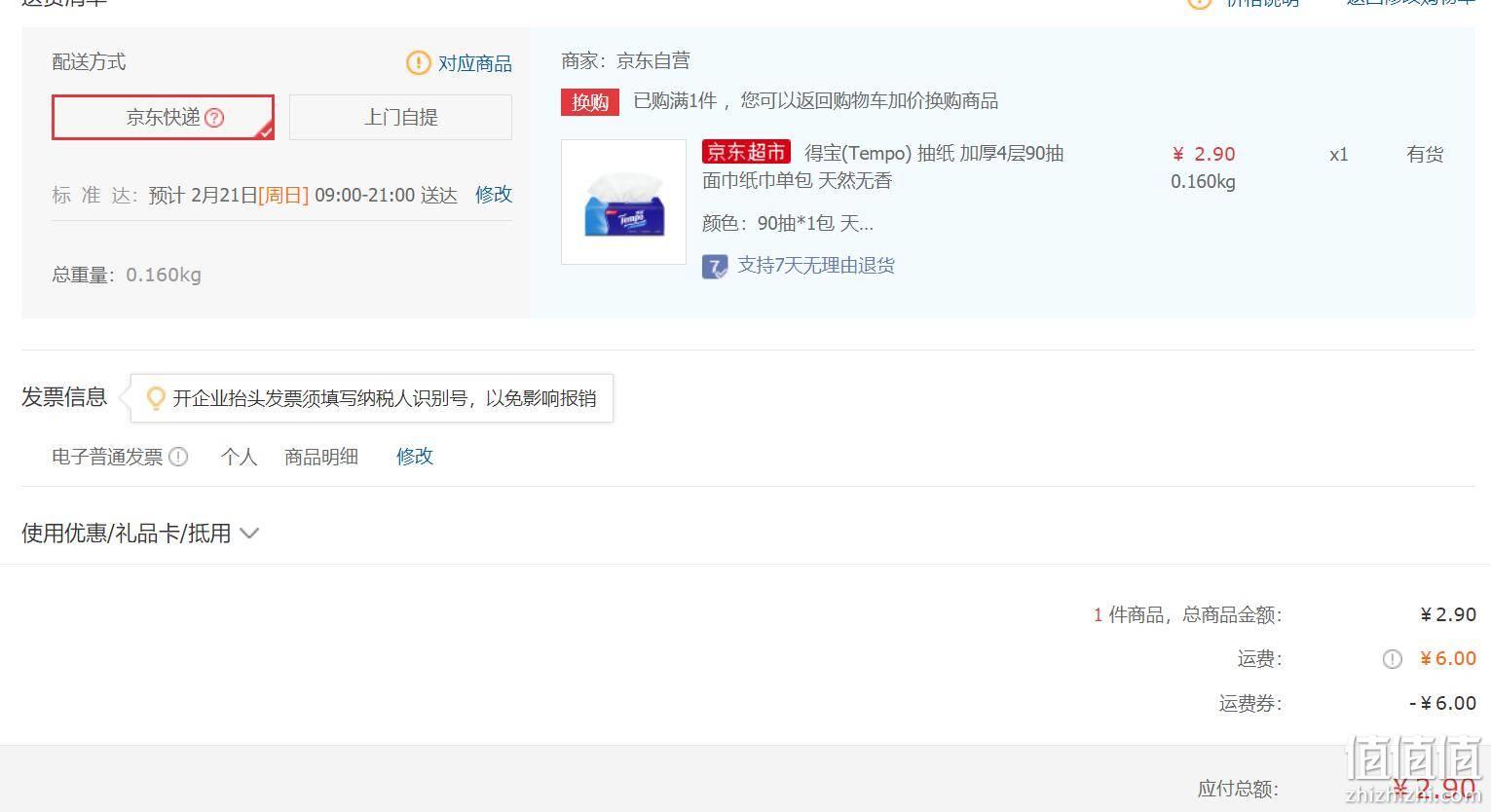Click 颜色：90抽*1包 specification text

coord(788,223)
